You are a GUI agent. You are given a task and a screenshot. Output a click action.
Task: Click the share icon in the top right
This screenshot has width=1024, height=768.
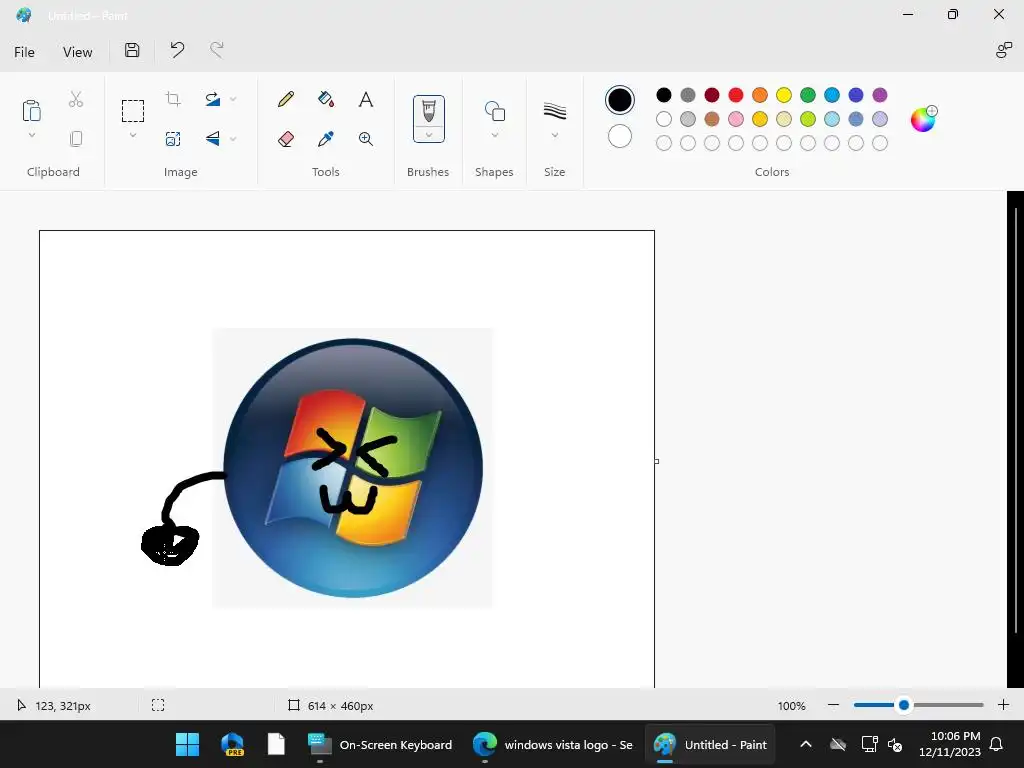1003,50
